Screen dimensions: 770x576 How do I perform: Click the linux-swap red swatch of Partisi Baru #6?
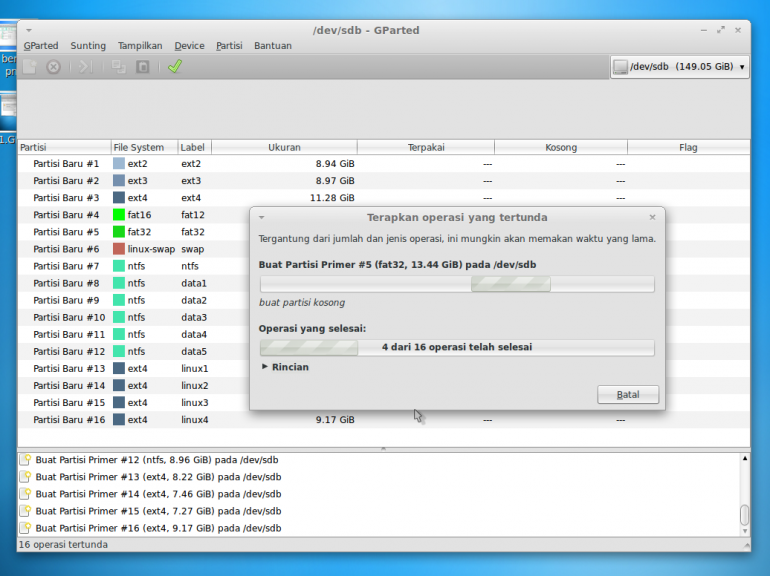click(119, 249)
